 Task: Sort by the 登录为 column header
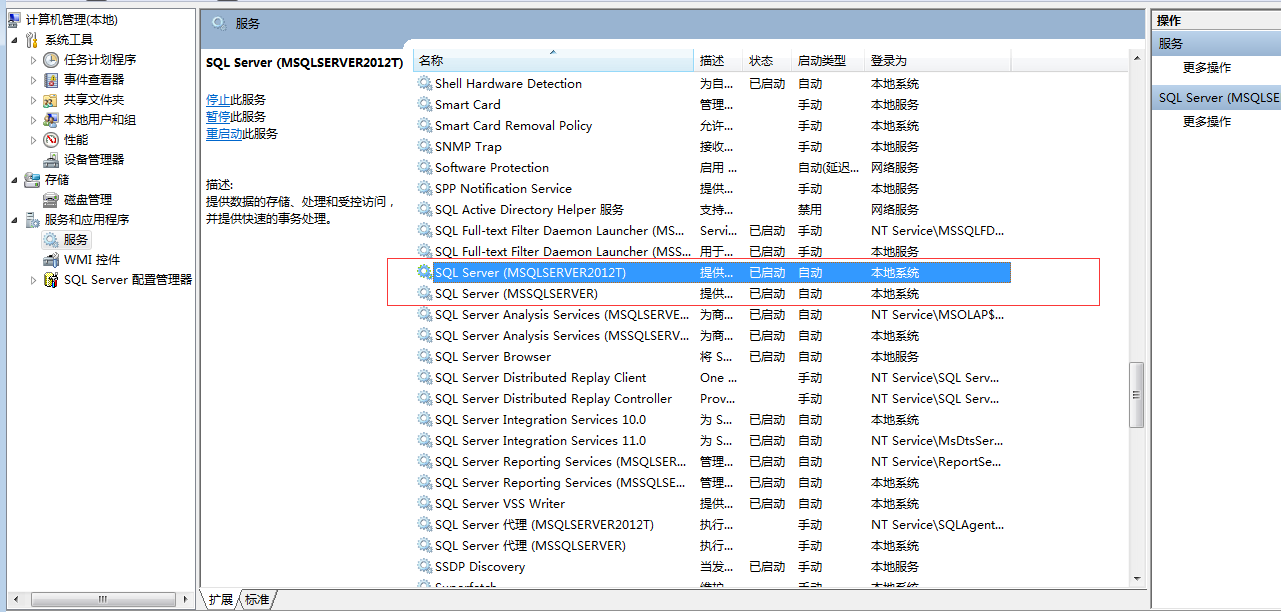(937, 61)
